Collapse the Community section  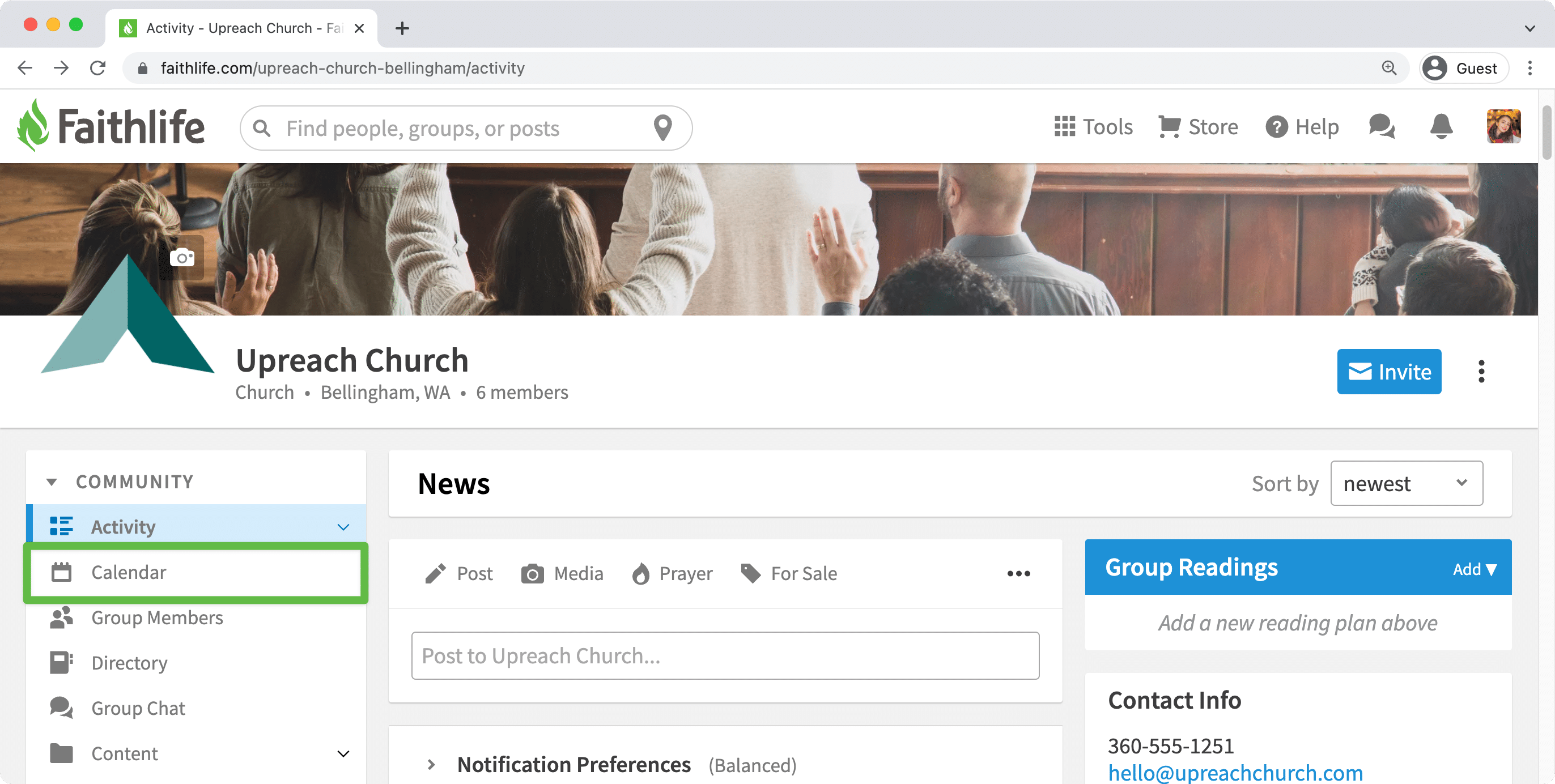pyautogui.click(x=52, y=482)
